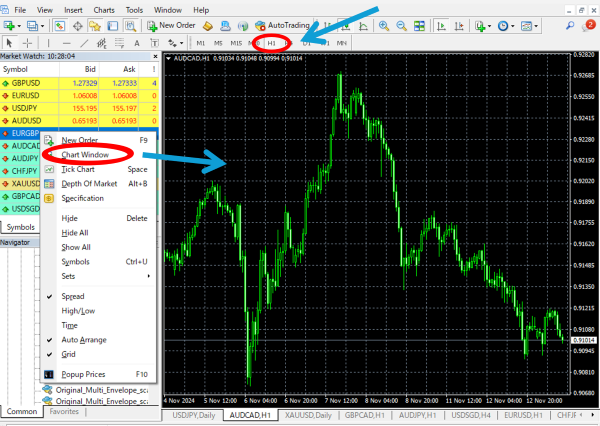Image resolution: width=600 pixels, height=426 pixels.
Task: Open chart Templates icon
Action: tap(527, 26)
